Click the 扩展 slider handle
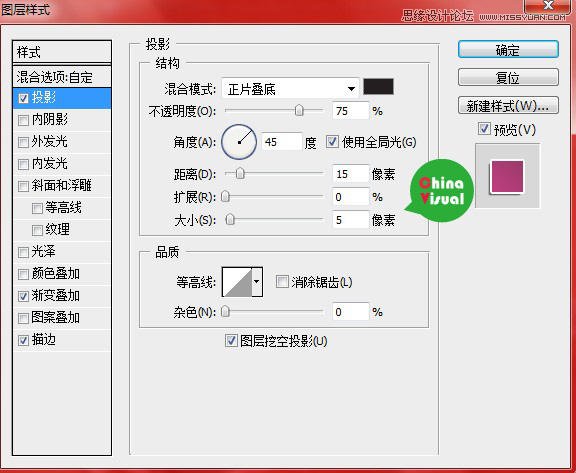 tap(226, 197)
